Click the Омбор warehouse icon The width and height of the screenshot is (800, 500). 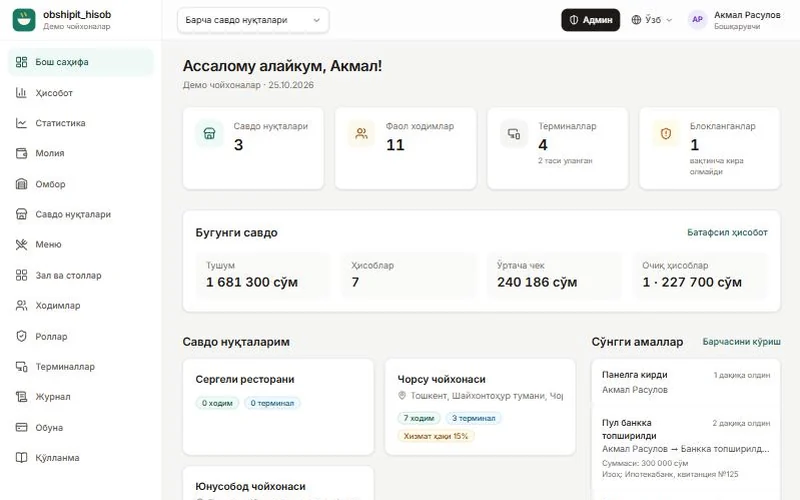tap(21, 184)
